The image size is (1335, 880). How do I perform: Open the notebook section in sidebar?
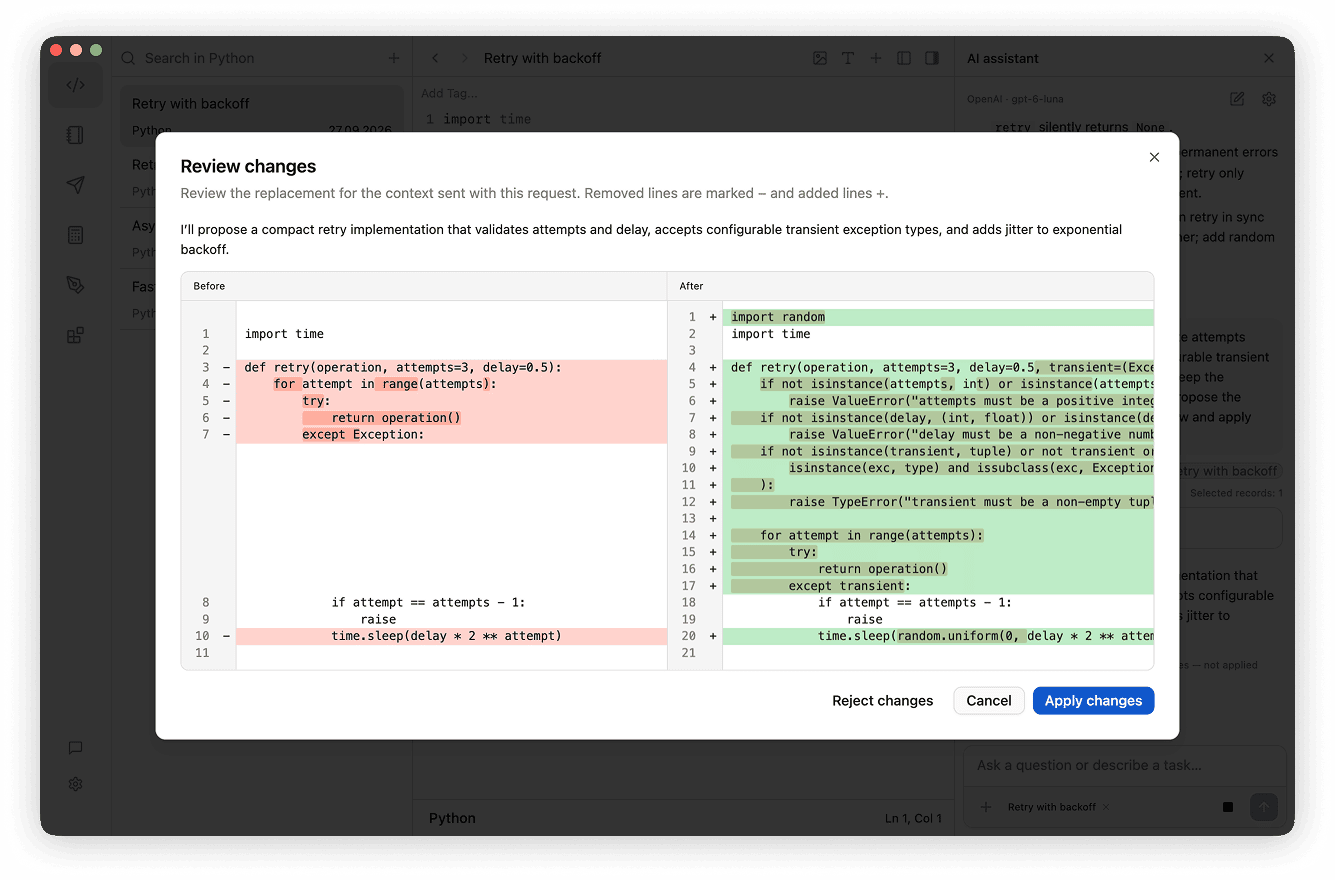[x=75, y=135]
